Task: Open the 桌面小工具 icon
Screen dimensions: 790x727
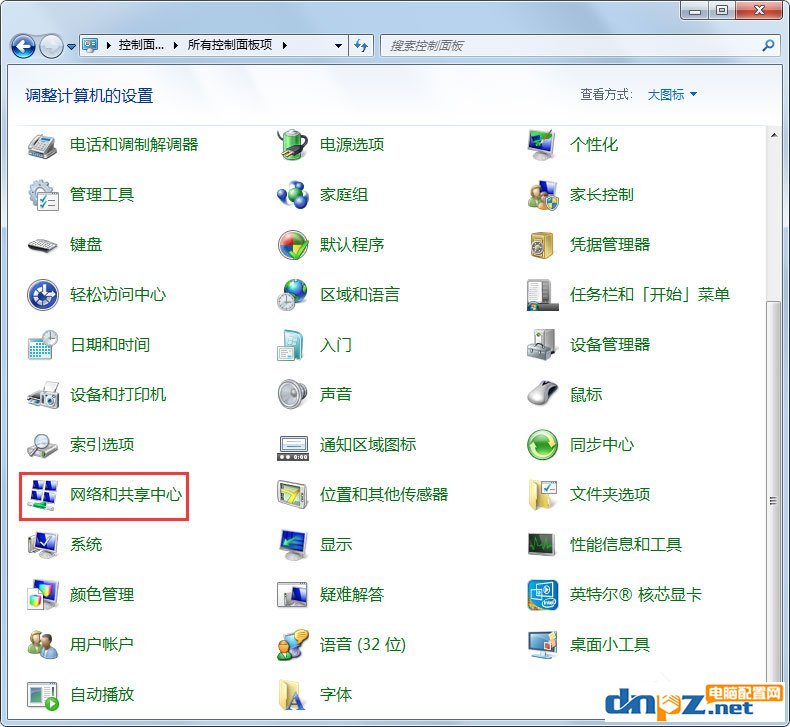Action: (x=543, y=644)
